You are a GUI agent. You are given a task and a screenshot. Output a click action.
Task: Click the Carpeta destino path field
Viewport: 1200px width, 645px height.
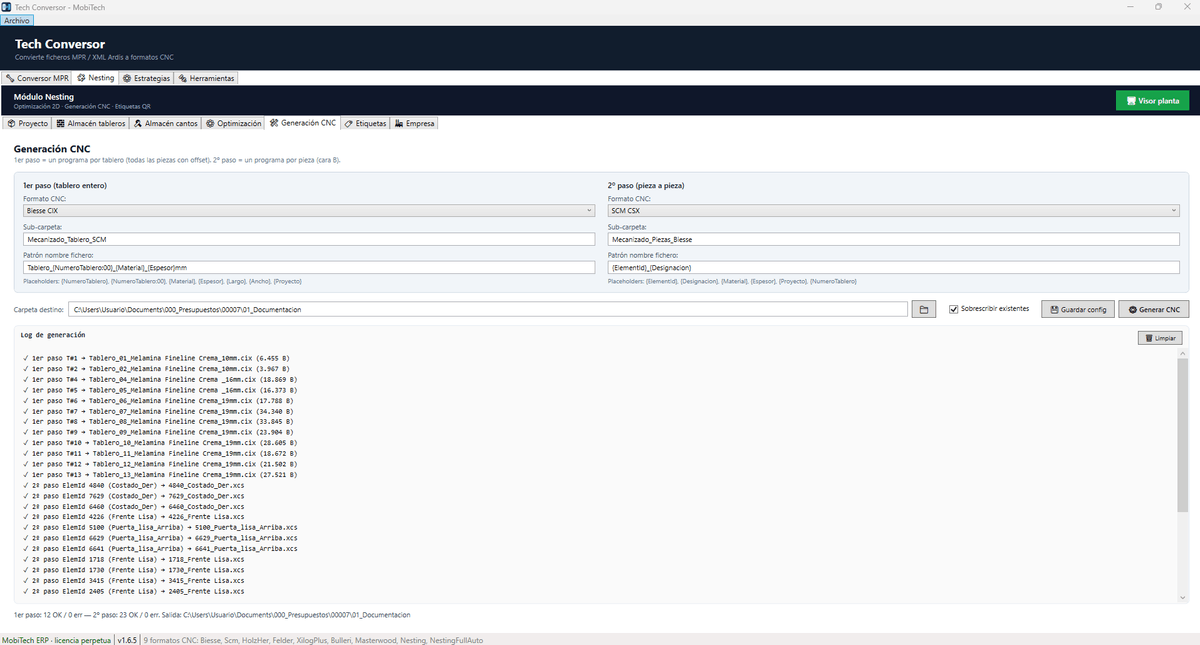pos(488,310)
